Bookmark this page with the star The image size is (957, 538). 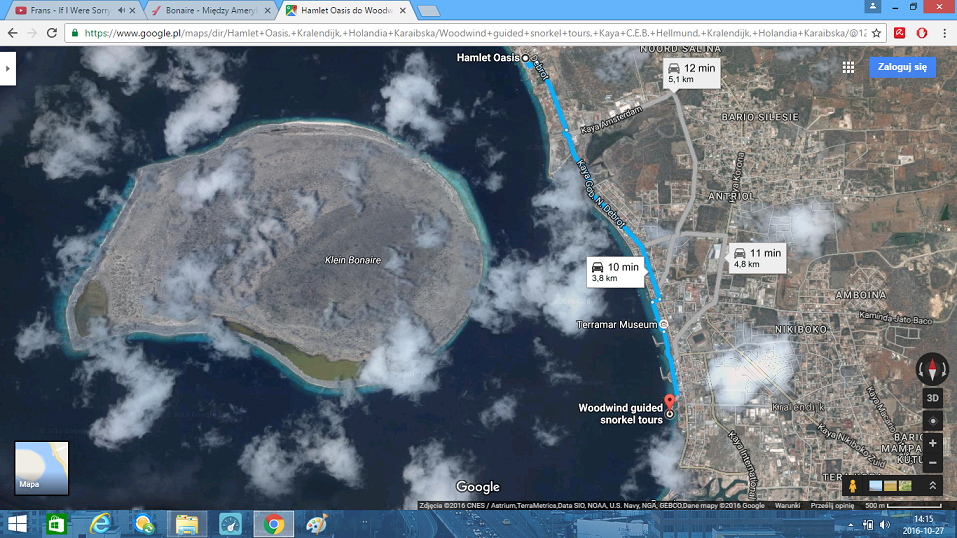pyautogui.click(x=876, y=33)
